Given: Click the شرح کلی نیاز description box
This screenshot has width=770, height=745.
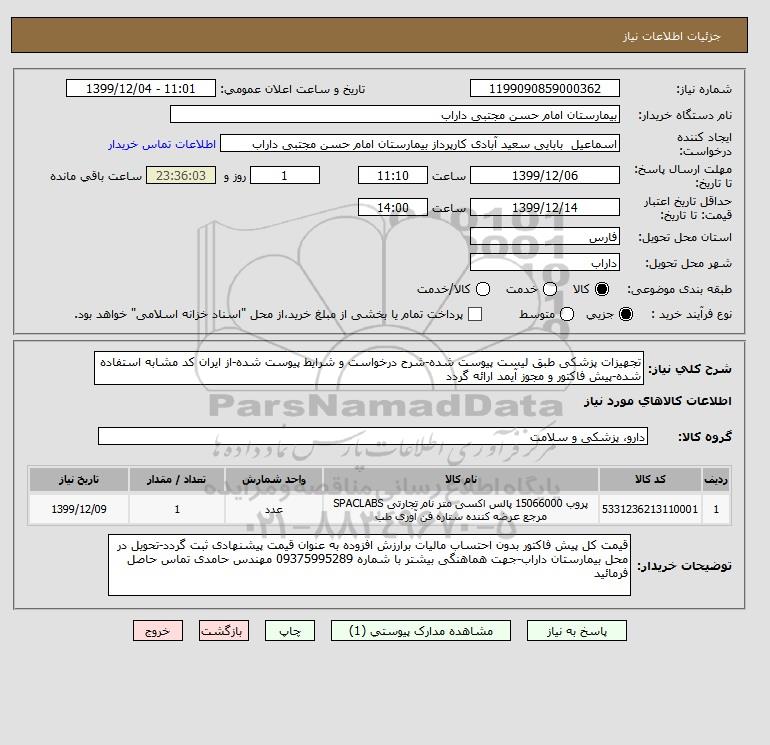Looking at the screenshot, I should click(369, 368).
